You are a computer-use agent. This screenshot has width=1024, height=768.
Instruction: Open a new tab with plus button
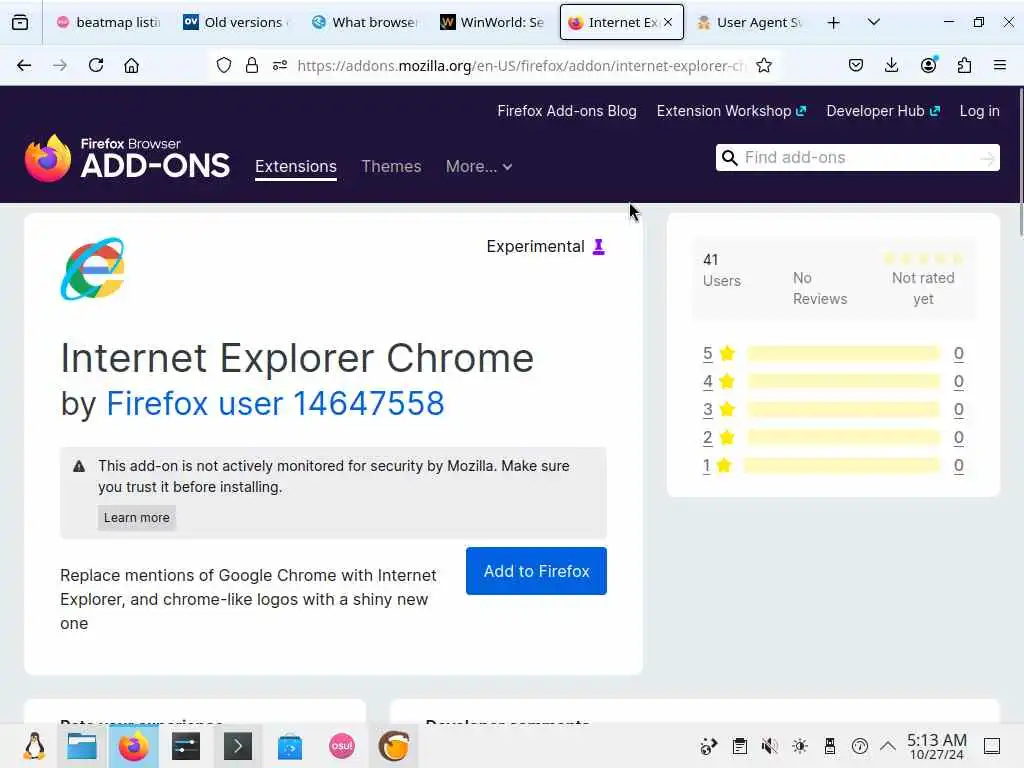pos(833,23)
